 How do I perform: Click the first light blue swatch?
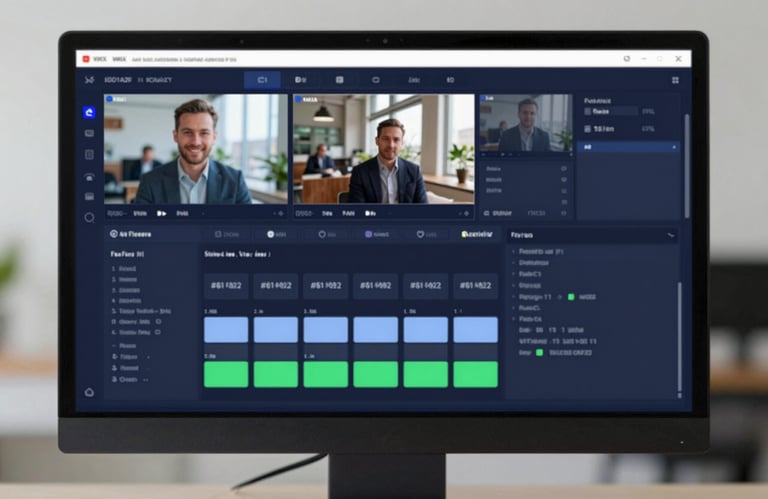226,330
